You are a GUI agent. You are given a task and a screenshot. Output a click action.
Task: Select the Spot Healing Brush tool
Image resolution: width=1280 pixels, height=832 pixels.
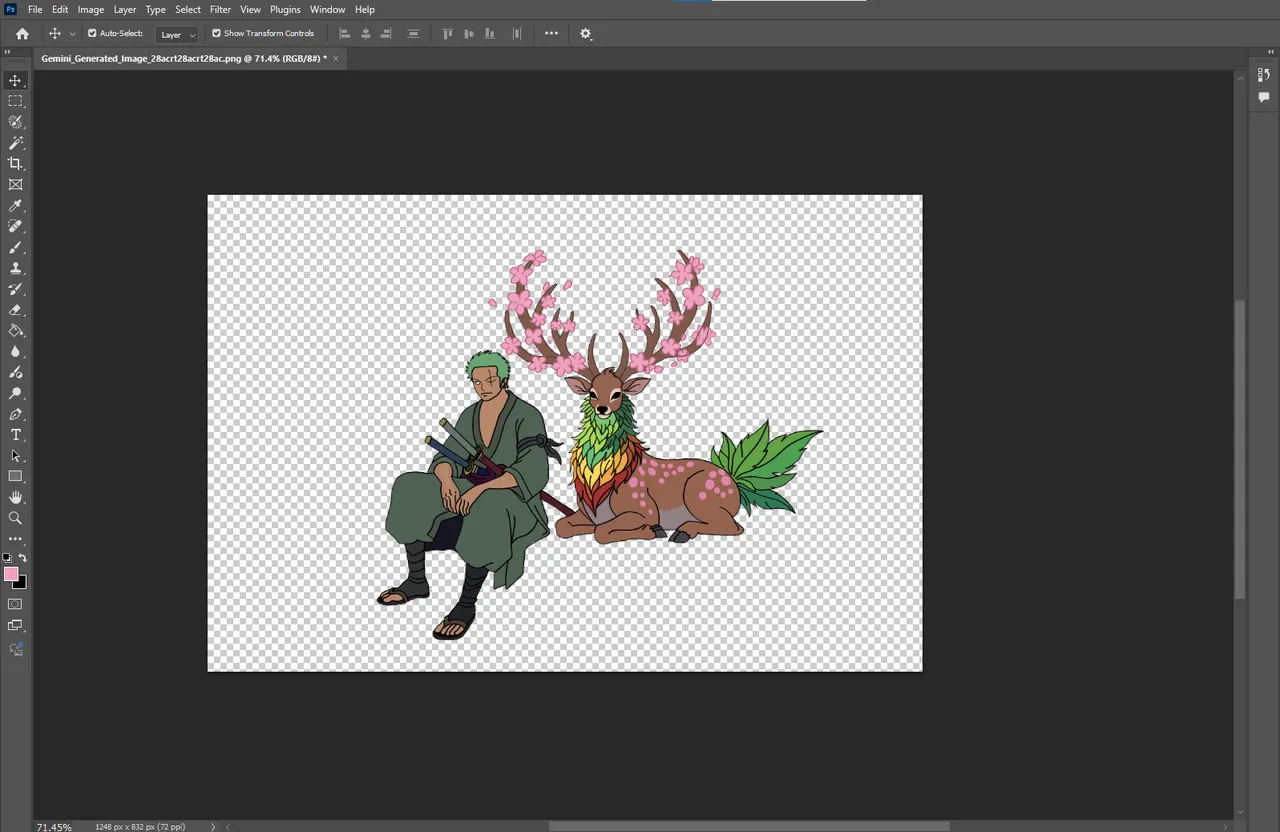(x=15, y=226)
